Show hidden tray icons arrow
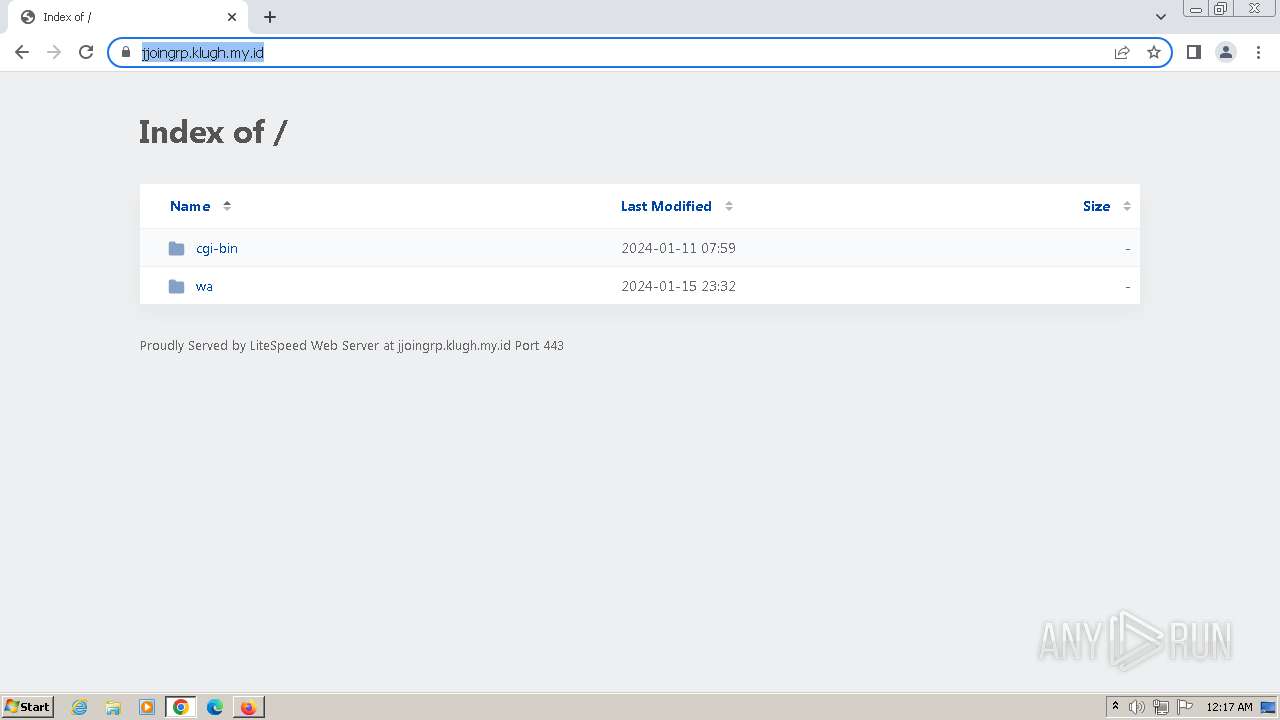 [x=1115, y=707]
